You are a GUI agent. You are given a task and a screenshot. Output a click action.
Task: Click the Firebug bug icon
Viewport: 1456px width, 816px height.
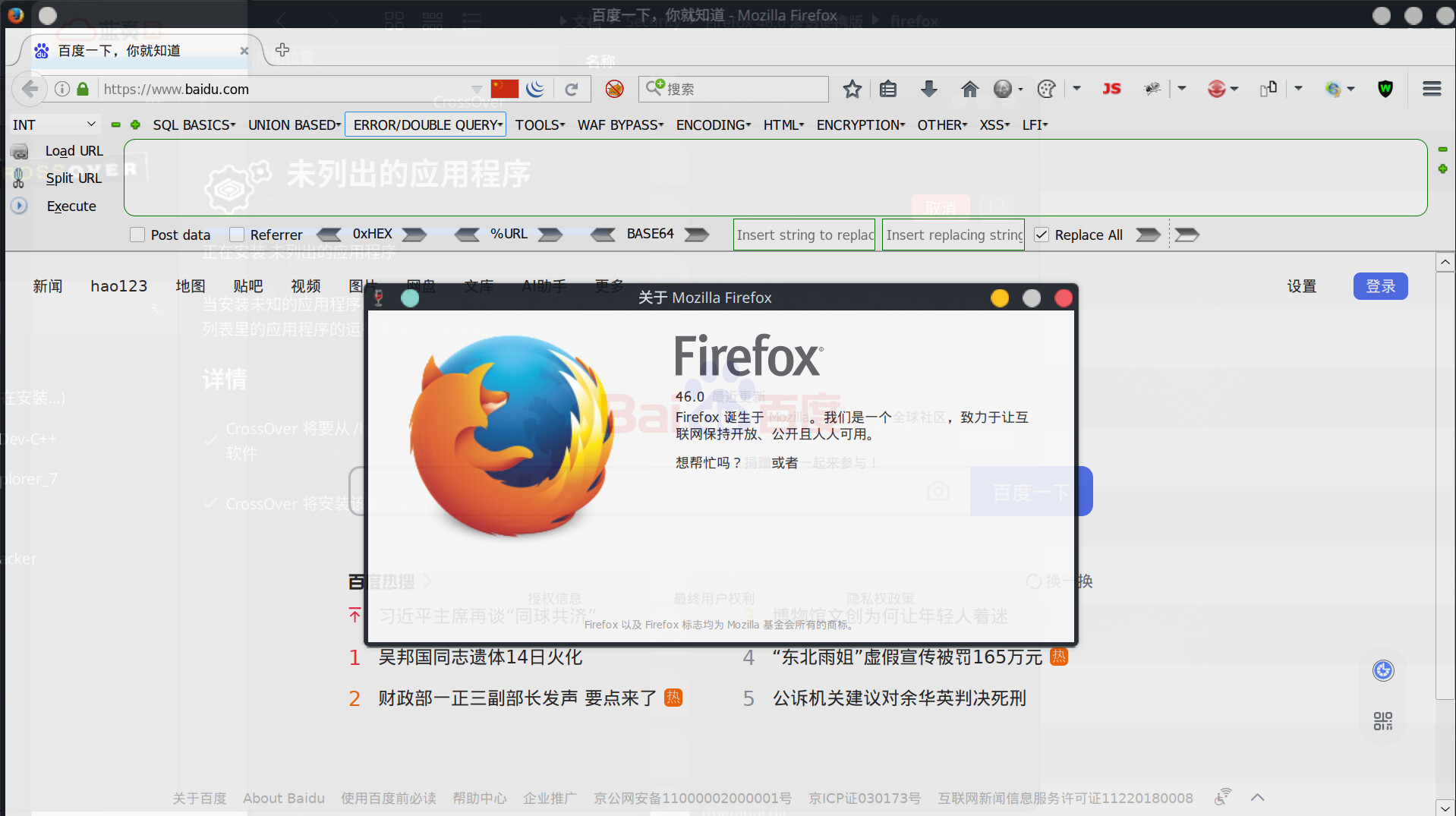pos(1152,89)
